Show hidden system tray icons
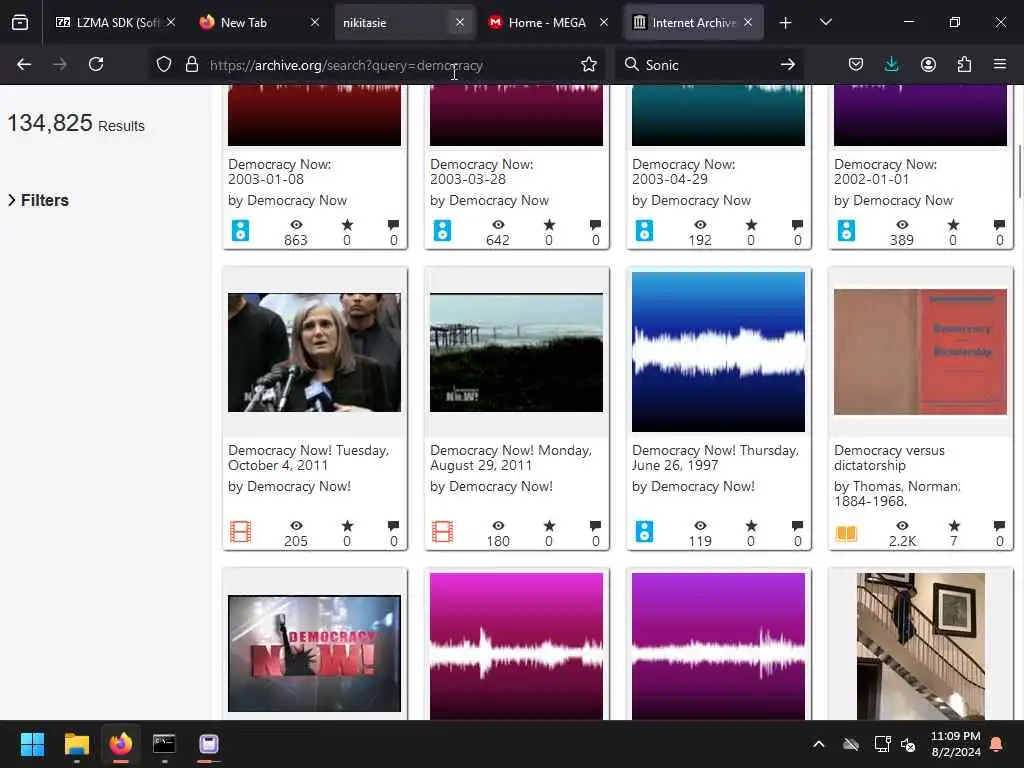This screenshot has height=768, width=1024. 818,744
